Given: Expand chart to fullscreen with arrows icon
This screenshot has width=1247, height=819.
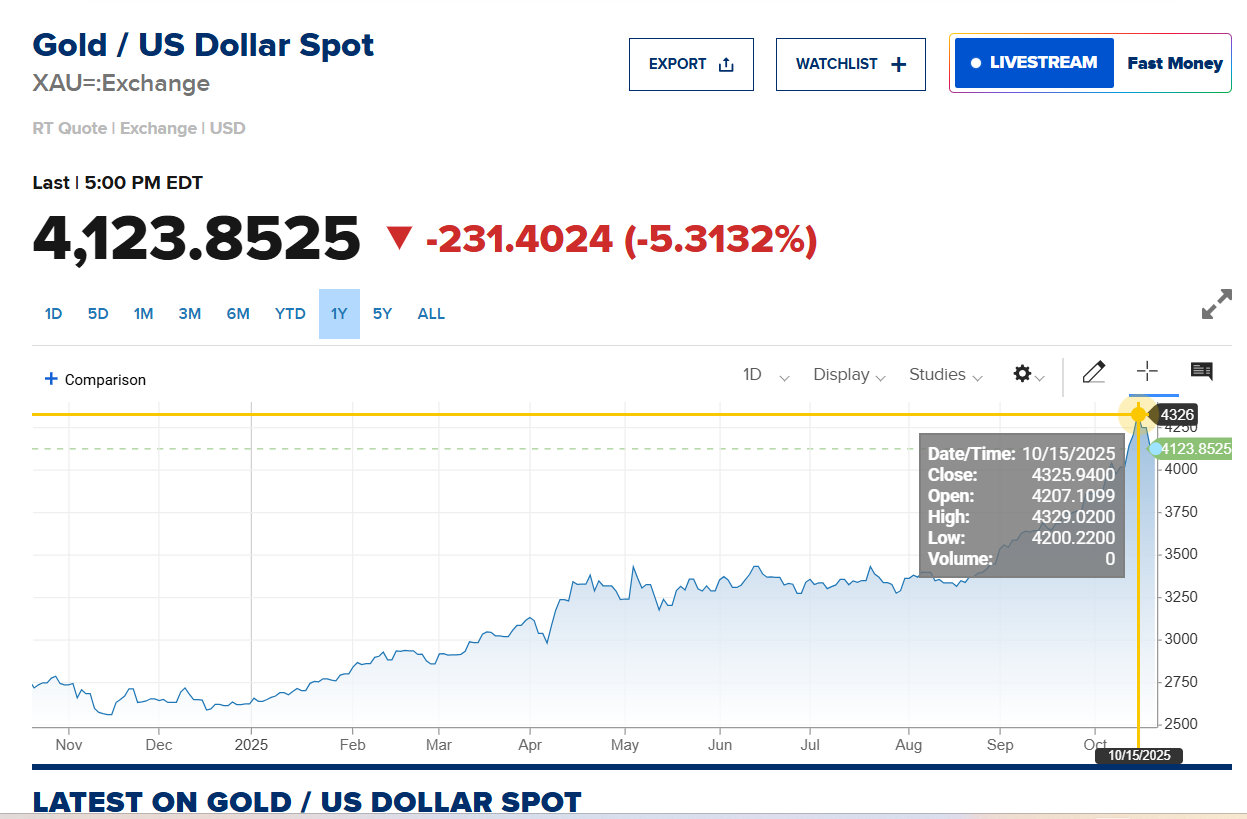Looking at the screenshot, I should coord(1216,305).
